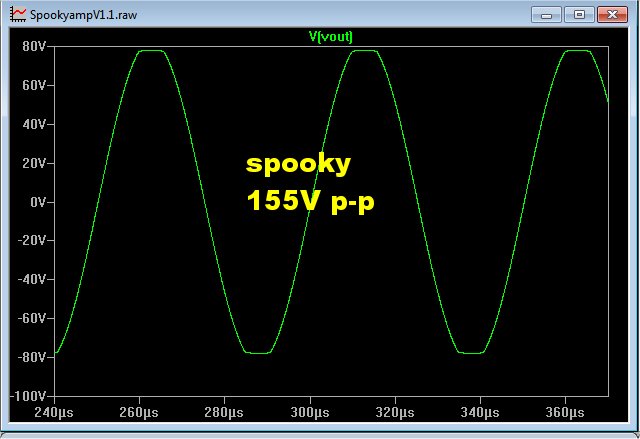Click the 20V vertical axis label

34,163
